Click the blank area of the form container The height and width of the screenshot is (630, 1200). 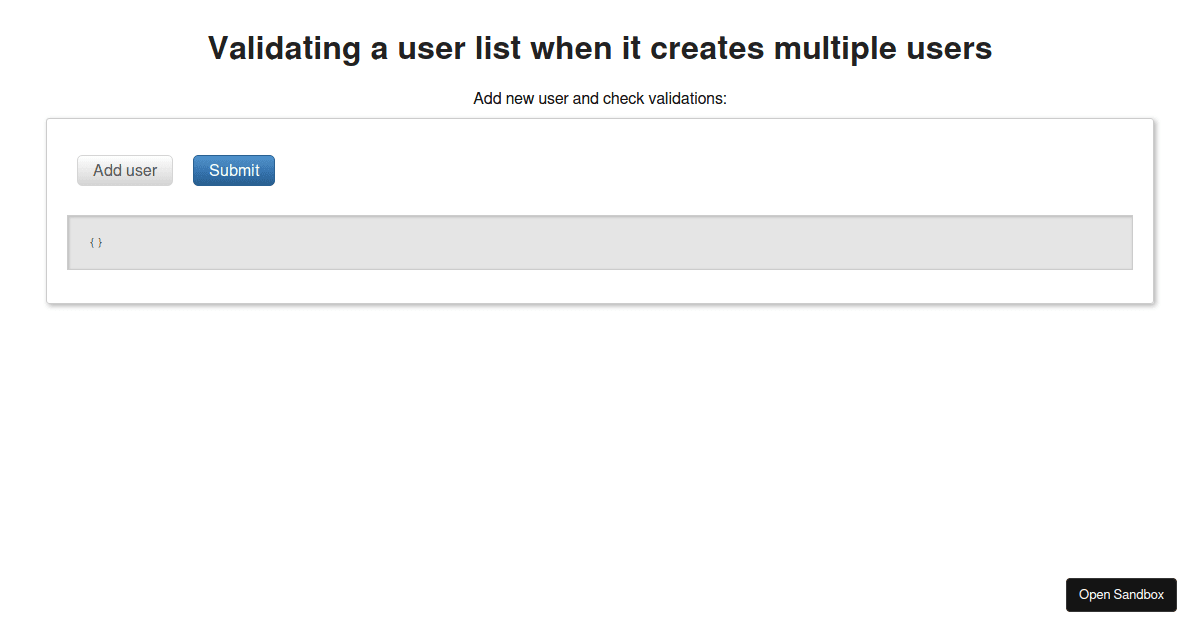(x=700, y=170)
